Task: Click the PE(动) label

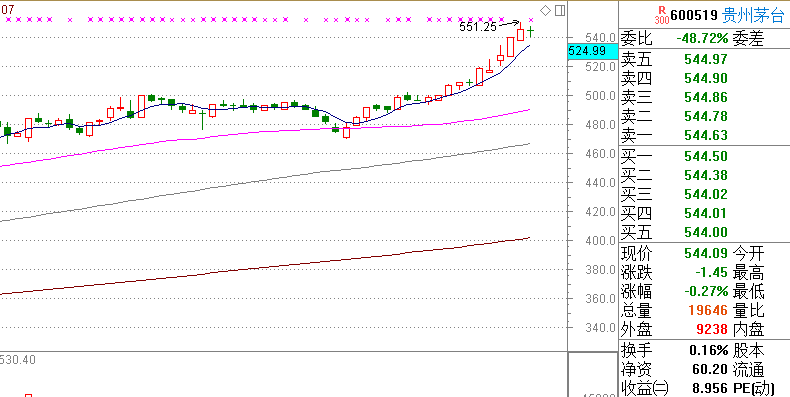Action: click(x=753, y=388)
